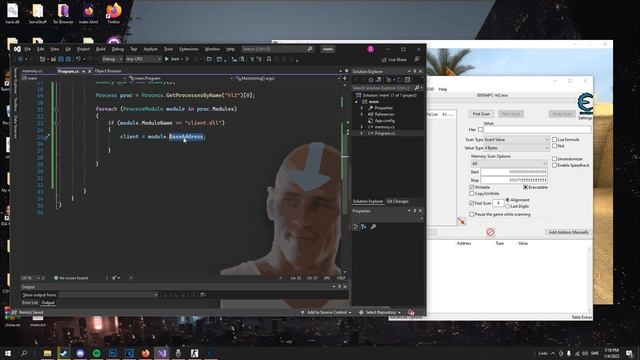Click the Stop address field in Cheat Engine
Viewport: 640px width, 360px height.
point(514,180)
